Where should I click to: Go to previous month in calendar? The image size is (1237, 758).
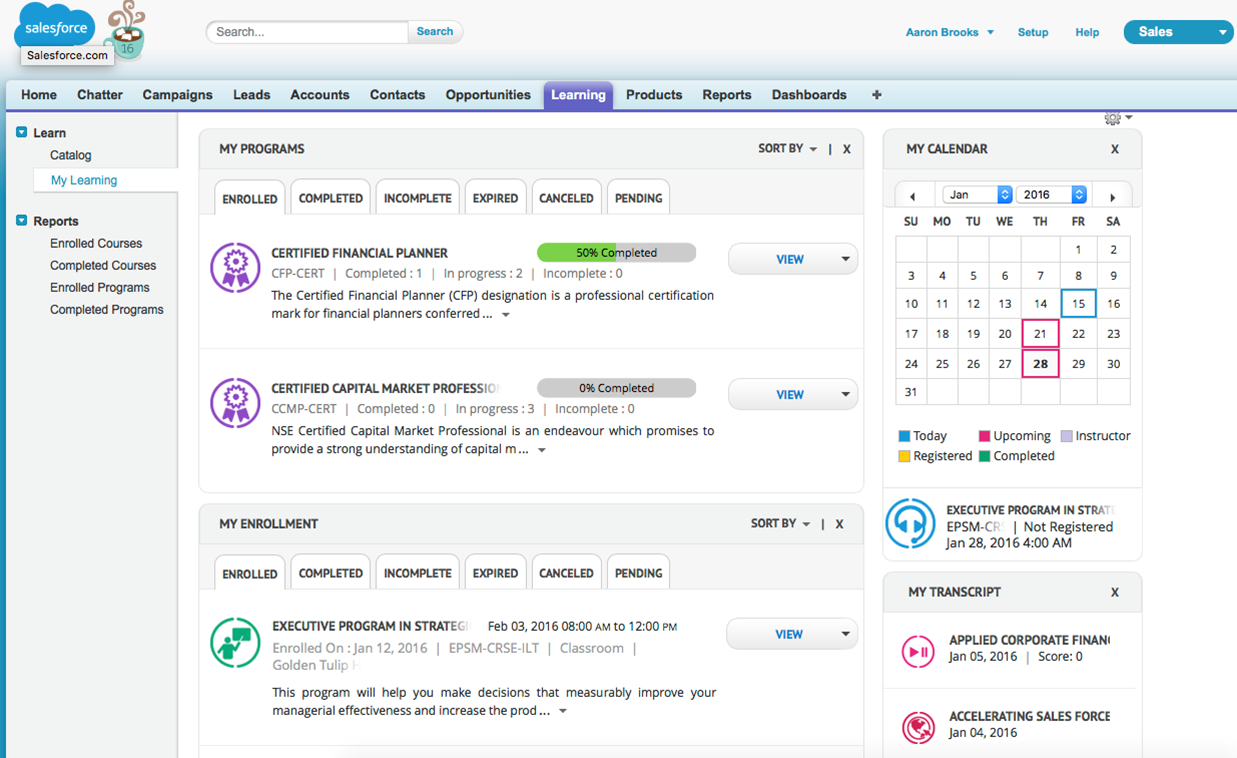coord(912,196)
